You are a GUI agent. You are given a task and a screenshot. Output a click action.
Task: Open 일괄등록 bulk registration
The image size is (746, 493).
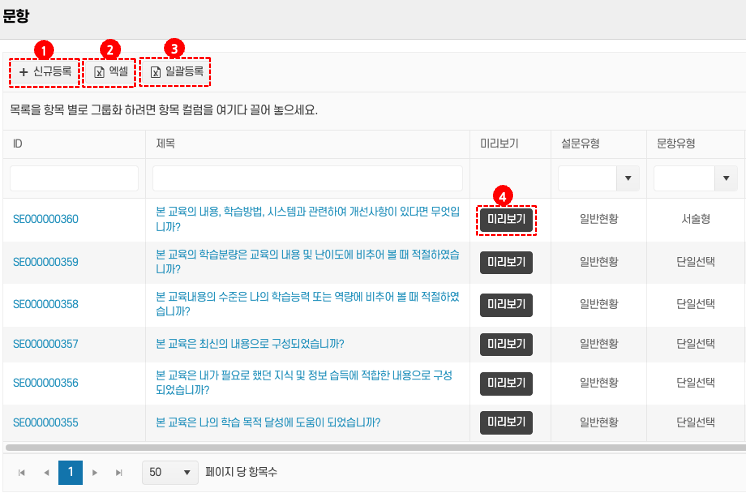click(x=177, y=72)
